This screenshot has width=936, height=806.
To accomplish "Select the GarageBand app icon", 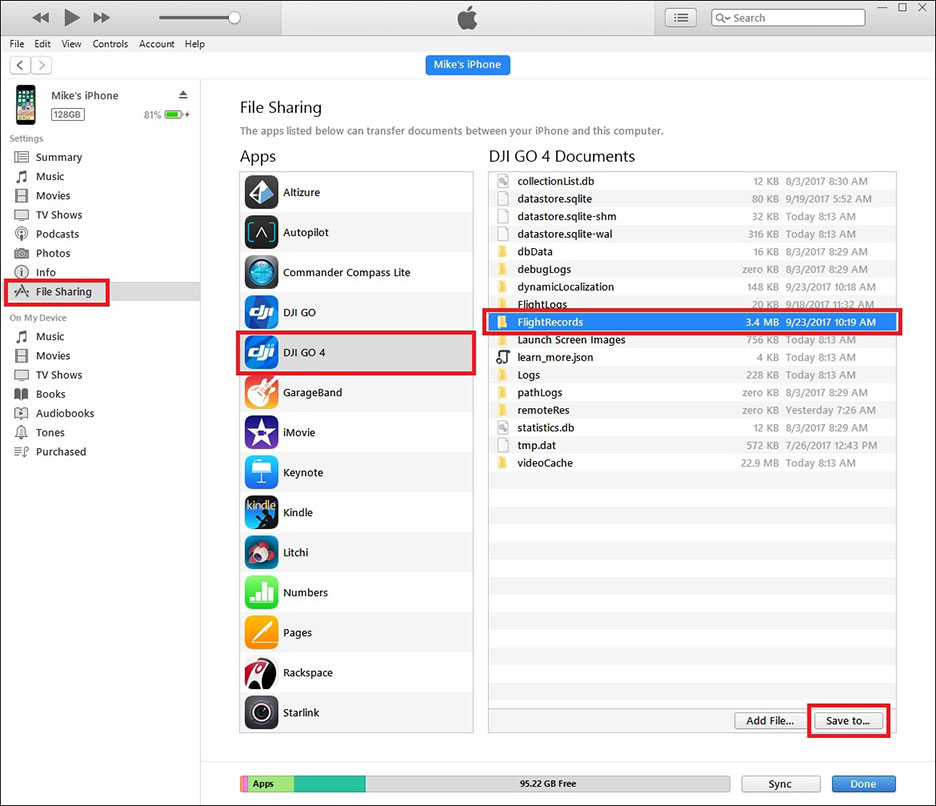I will (261, 392).
